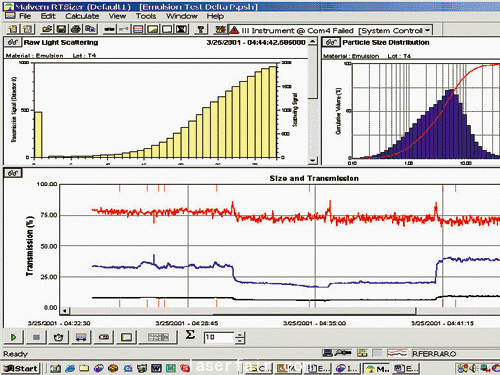This screenshot has width=500, height=375.
Task: Click the averaging count input field
Action: coord(219,337)
